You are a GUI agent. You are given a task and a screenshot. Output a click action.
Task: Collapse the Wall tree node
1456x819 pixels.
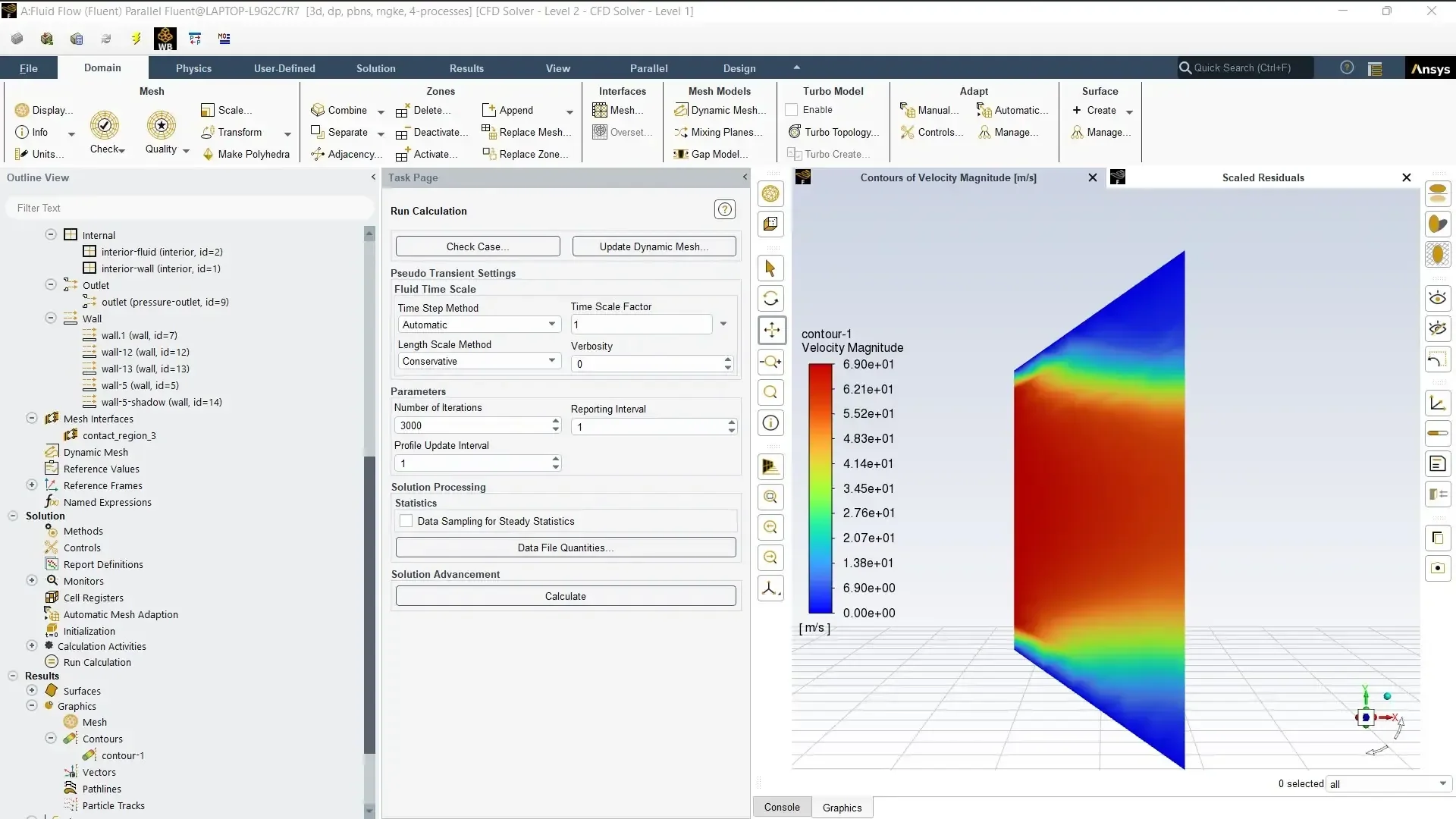point(51,318)
